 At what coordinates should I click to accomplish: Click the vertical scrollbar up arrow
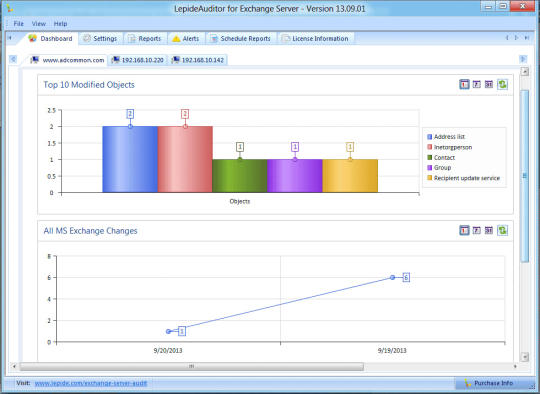coord(525,71)
